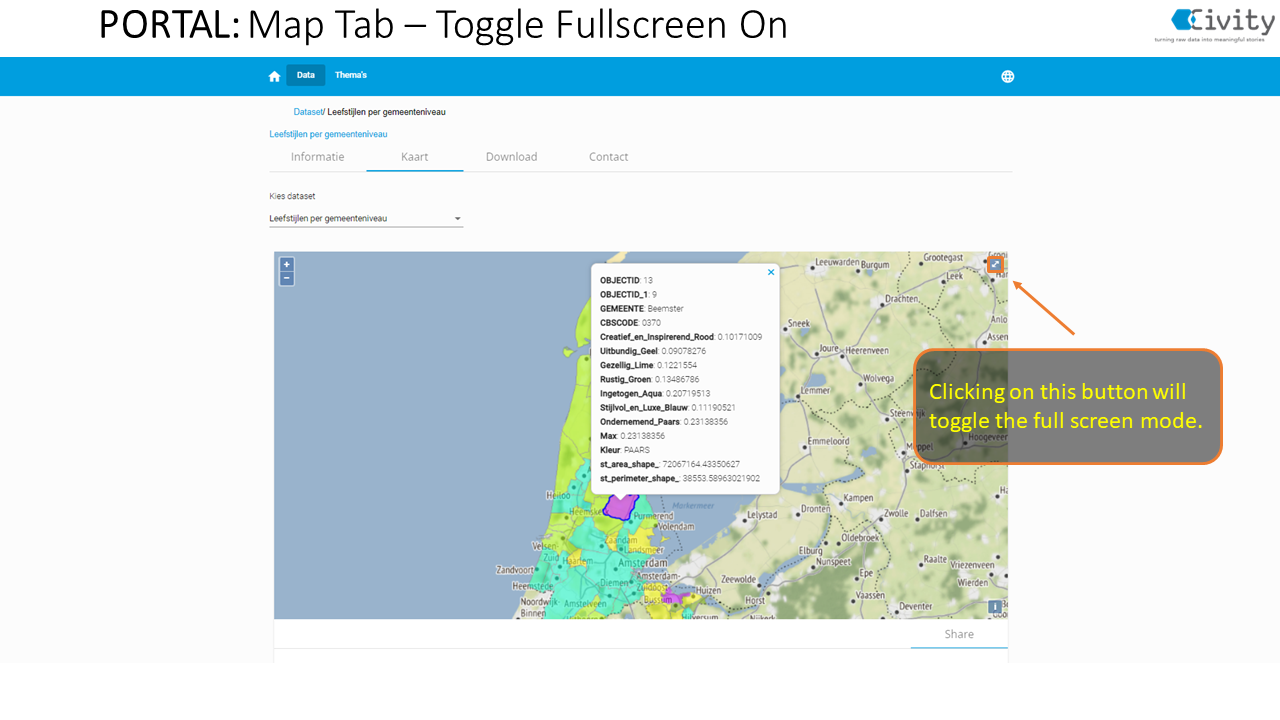Switch to the Informatie tab
1280x720 pixels.
coord(318,157)
